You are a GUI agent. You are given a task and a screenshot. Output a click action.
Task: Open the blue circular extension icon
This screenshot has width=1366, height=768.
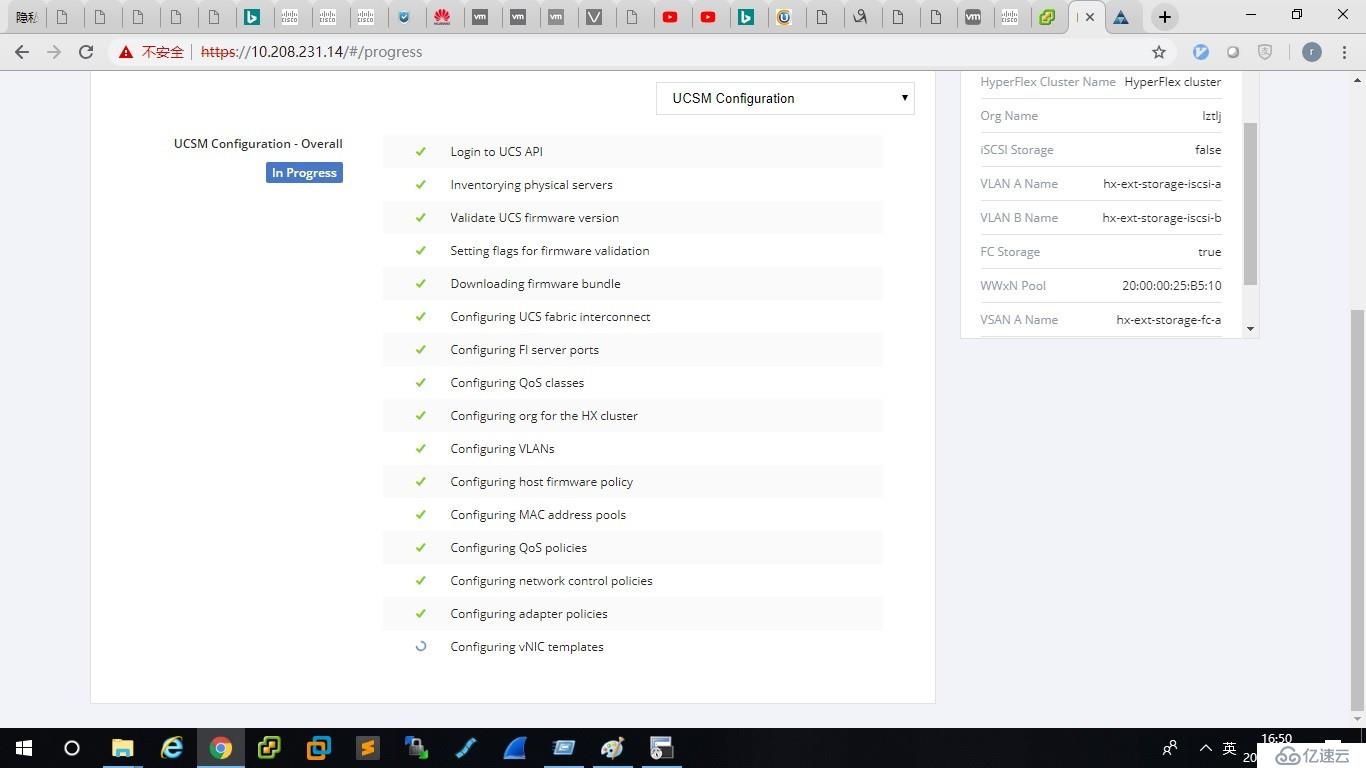click(1201, 52)
